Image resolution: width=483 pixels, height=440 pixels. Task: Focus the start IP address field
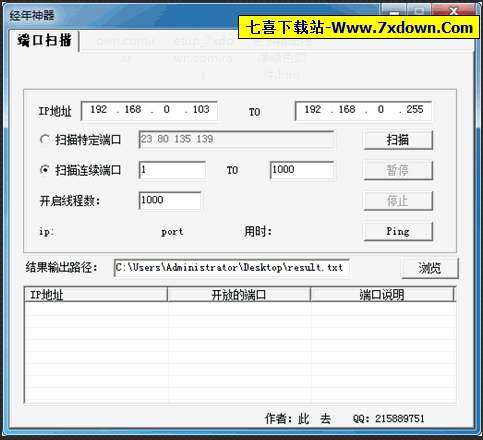[149, 111]
